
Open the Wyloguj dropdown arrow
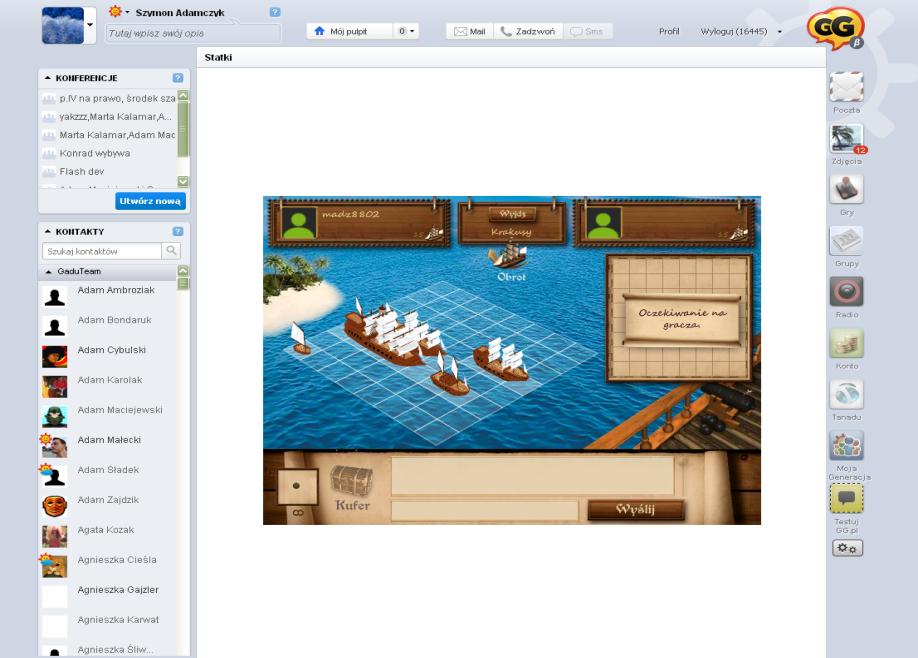coord(779,32)
